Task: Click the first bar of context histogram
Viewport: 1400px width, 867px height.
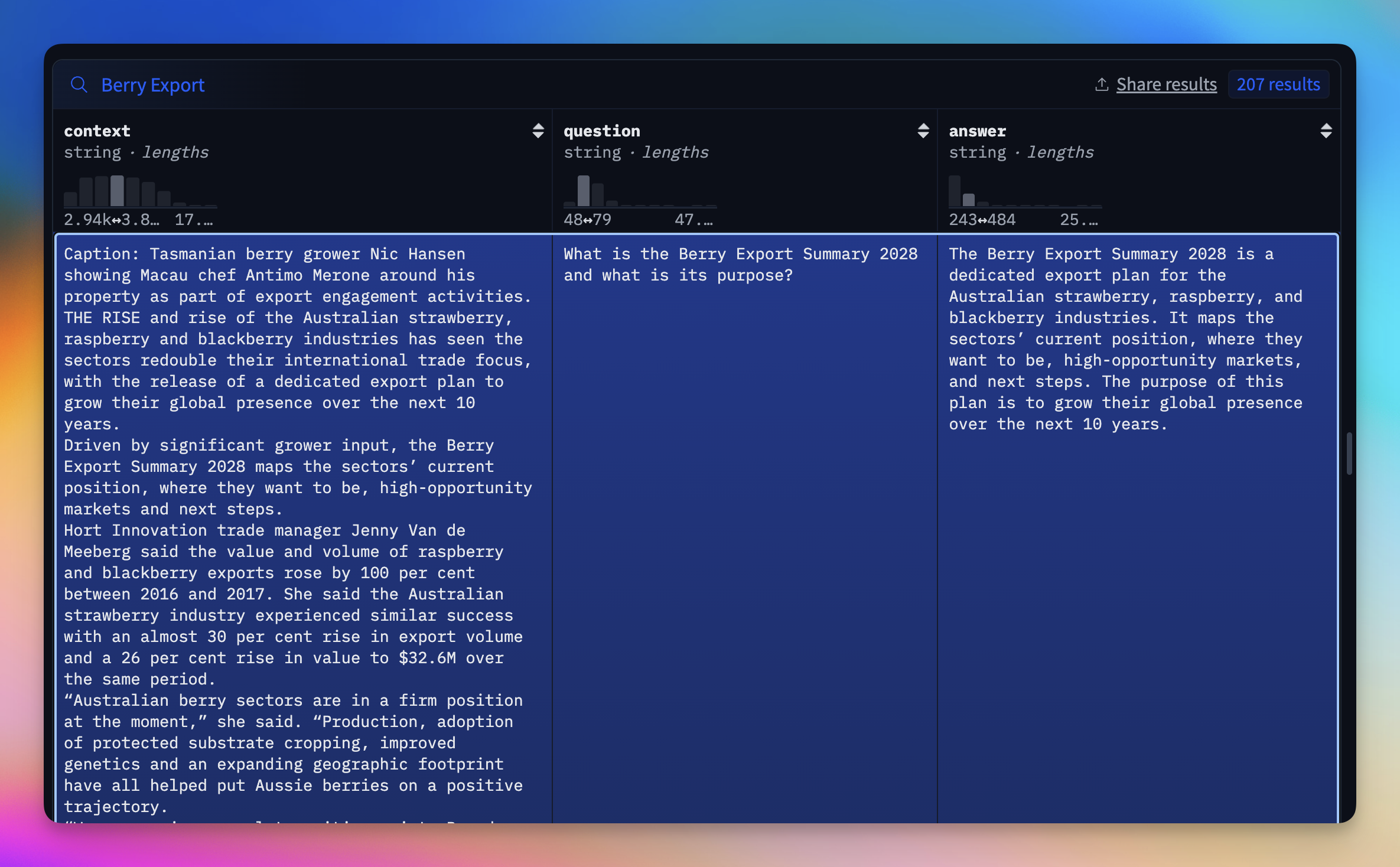Action: (x=71, y=199)
